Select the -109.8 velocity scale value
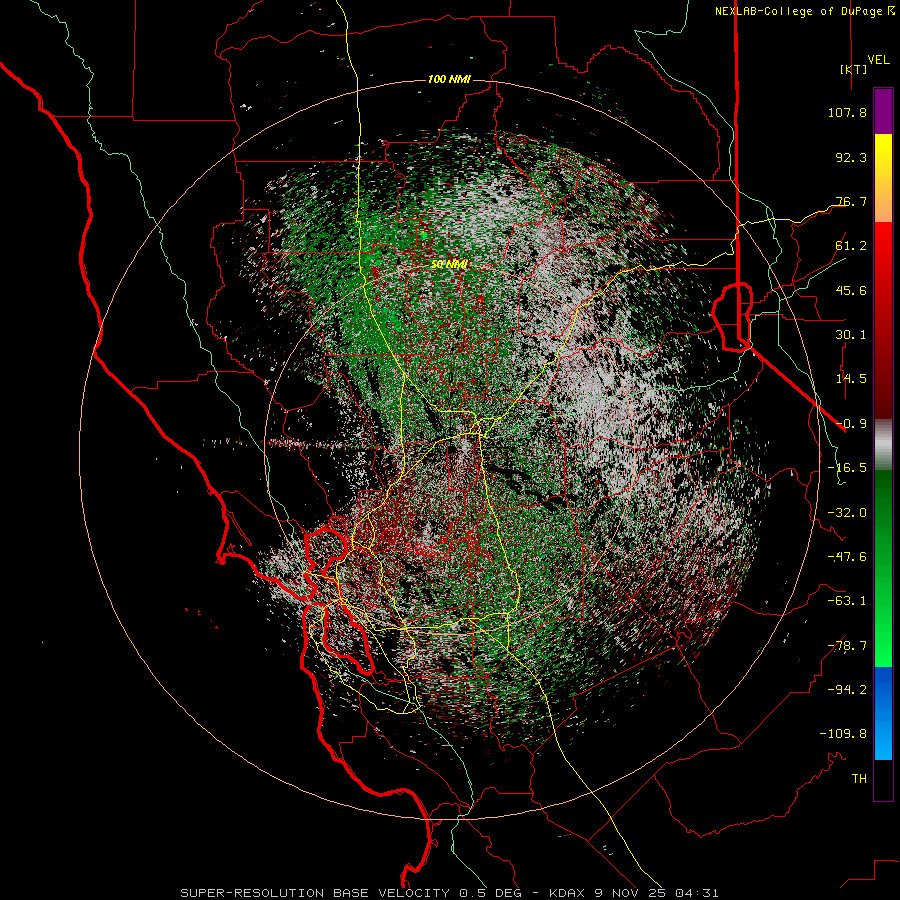The image size is (900, 900). pos(843,734)
